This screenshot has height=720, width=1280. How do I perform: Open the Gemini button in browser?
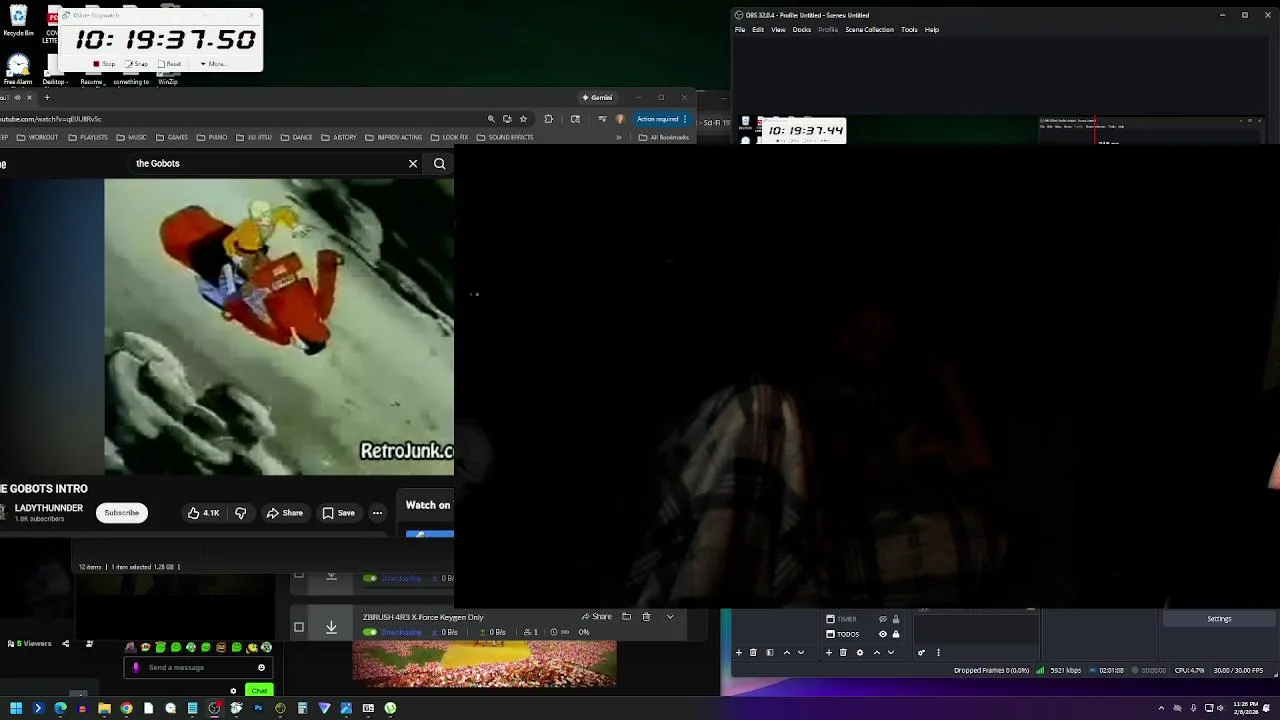click(597, 97)
